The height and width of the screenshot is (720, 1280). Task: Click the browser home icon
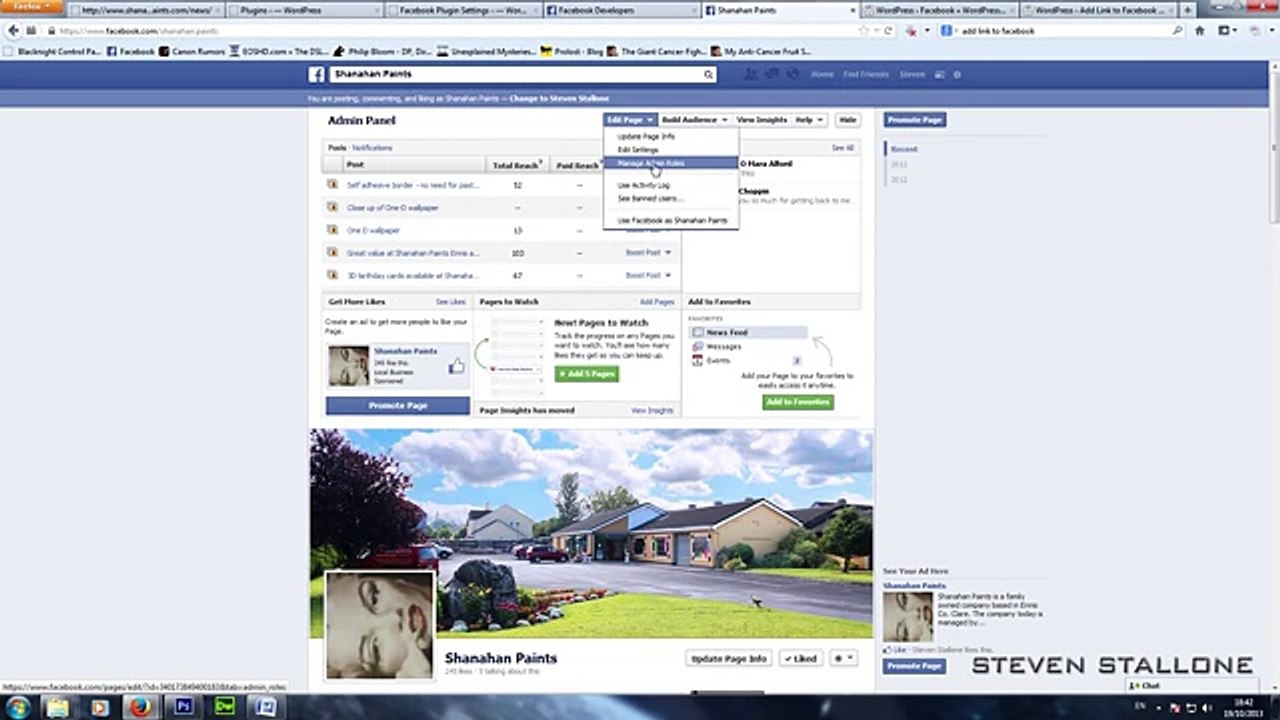pyautogui.click(x=1200, y=31)
